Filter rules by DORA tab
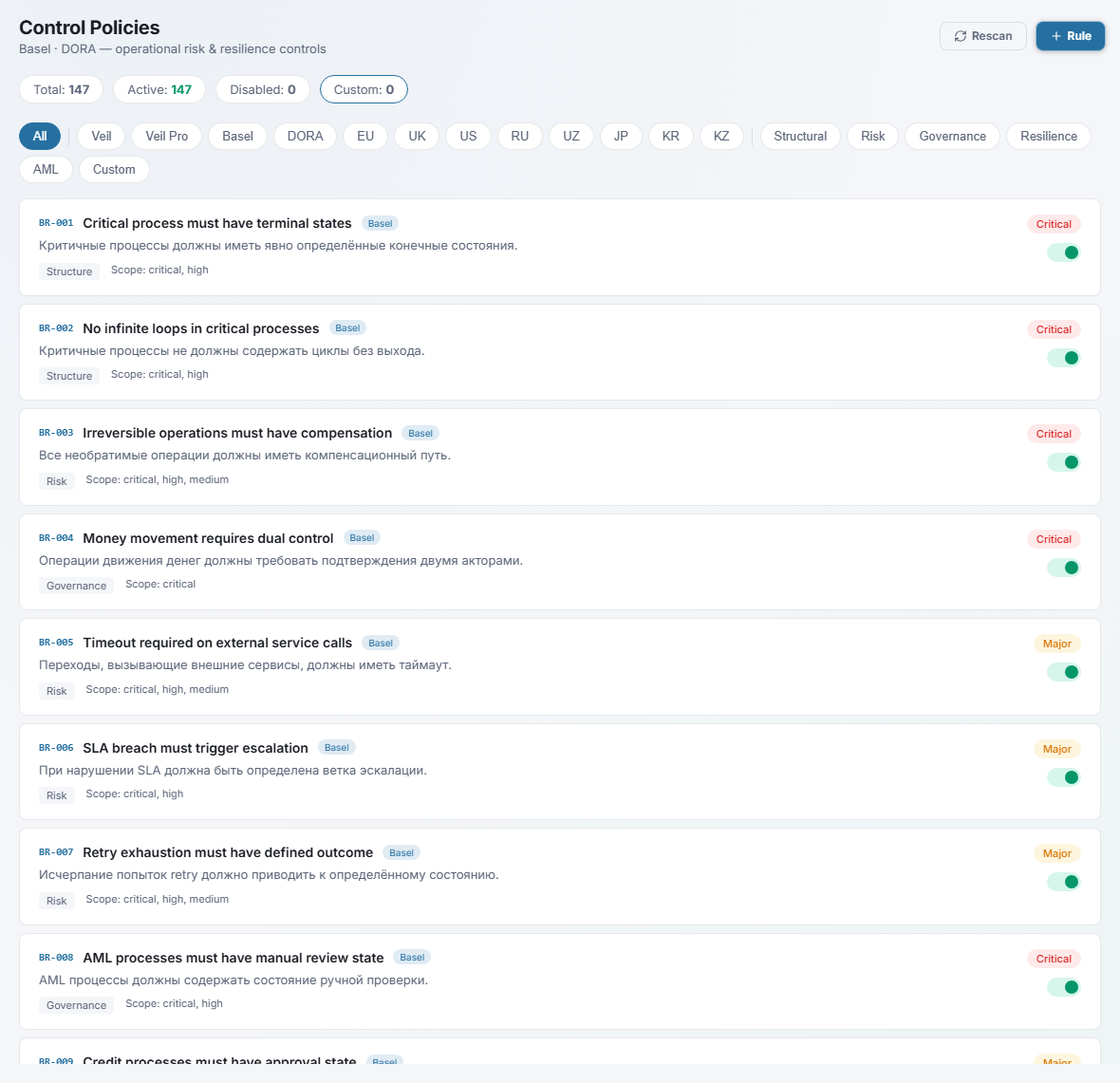Image resolution: width=1120 pixels, height=1083 pixels. point(305,136)
